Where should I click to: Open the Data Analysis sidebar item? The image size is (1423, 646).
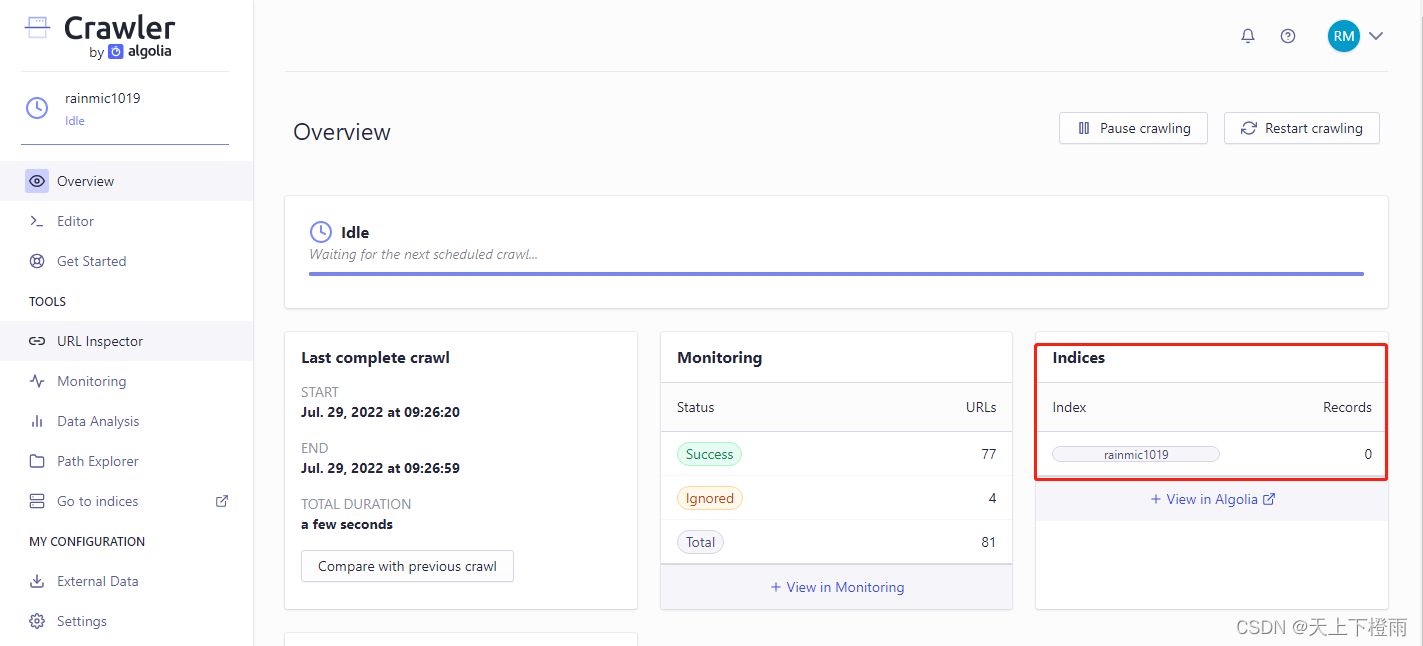click(126, 421)
